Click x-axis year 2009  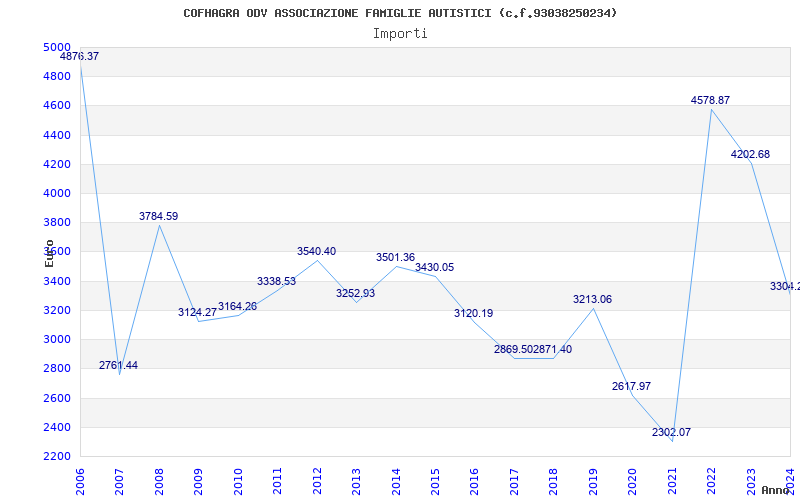pyautogui.click(x=198, y=481)
